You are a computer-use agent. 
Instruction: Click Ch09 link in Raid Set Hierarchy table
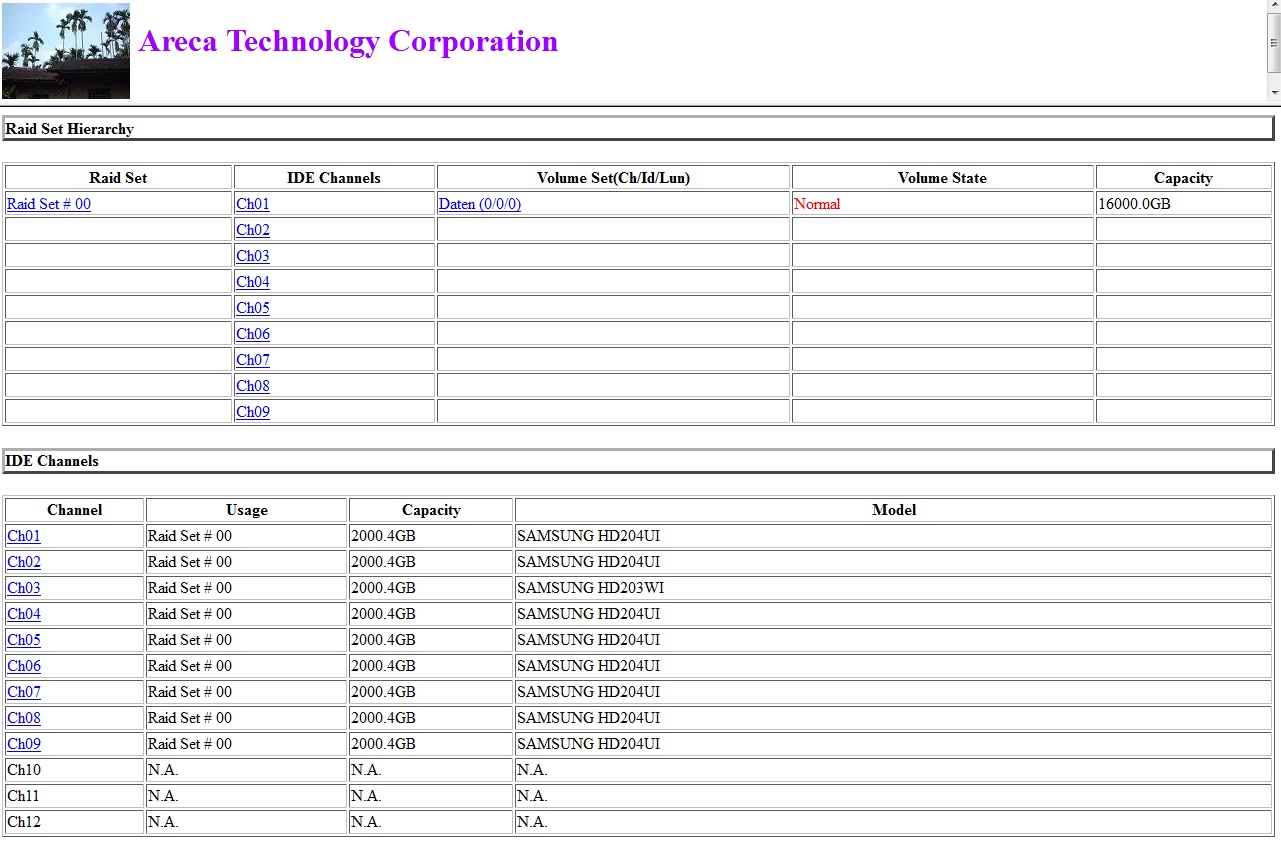tap(253, 412)
